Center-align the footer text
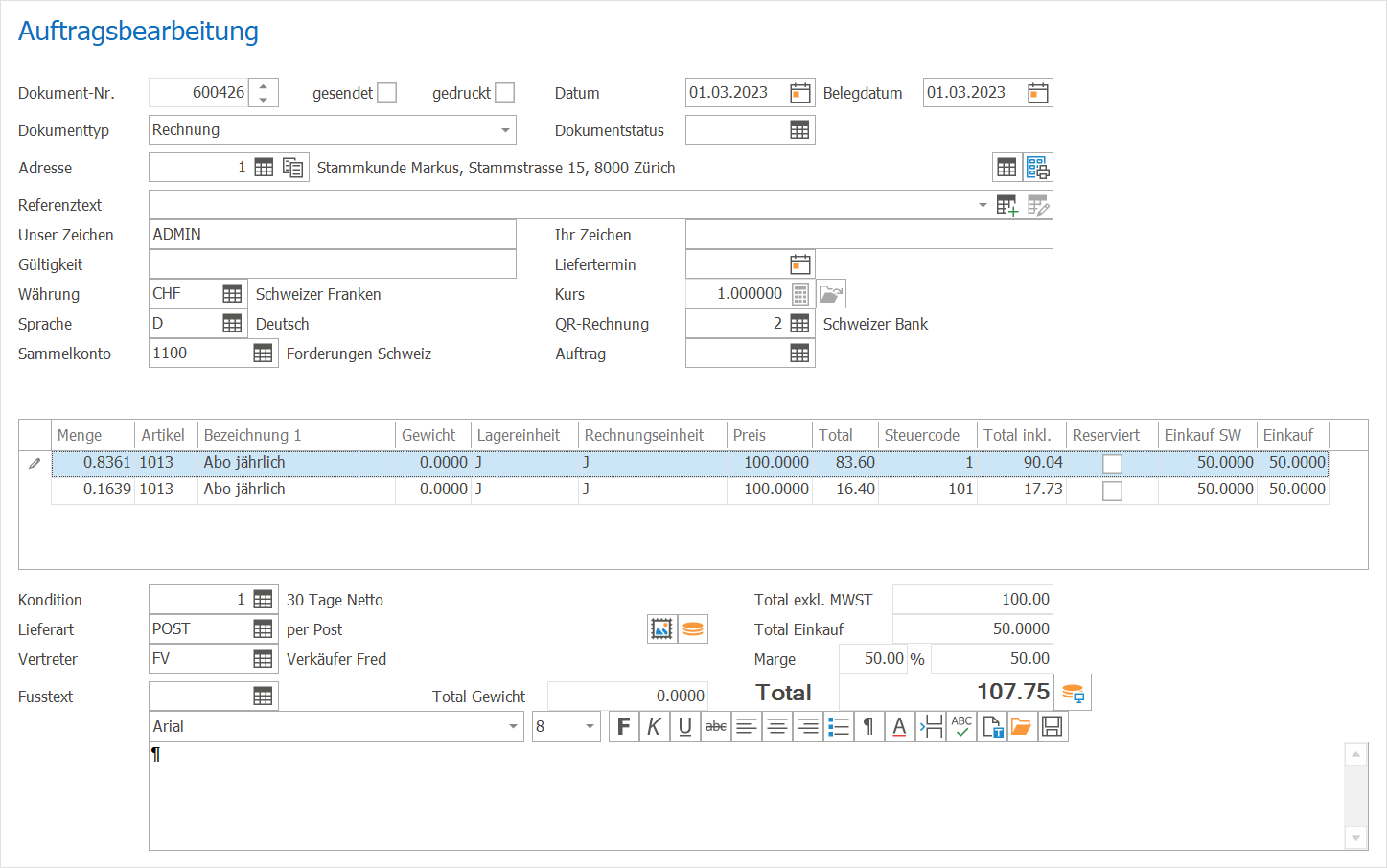The width and height of the screenshot is (1388, 868). pos(777,726)
